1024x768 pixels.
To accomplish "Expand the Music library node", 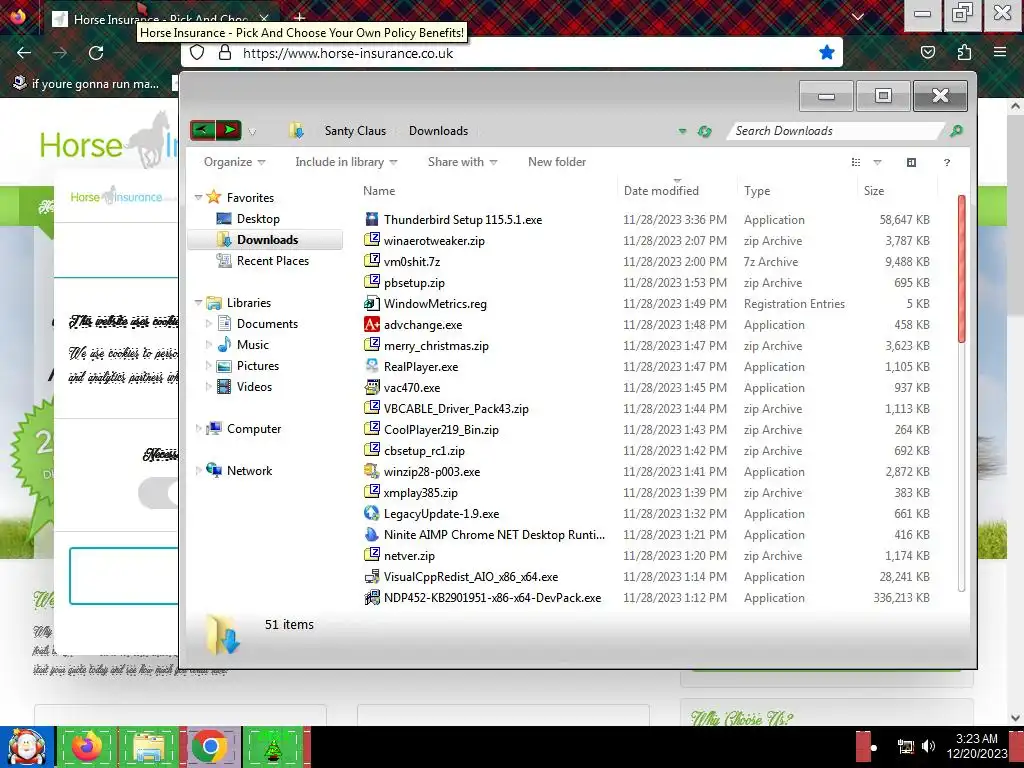I will click(208, 345).
